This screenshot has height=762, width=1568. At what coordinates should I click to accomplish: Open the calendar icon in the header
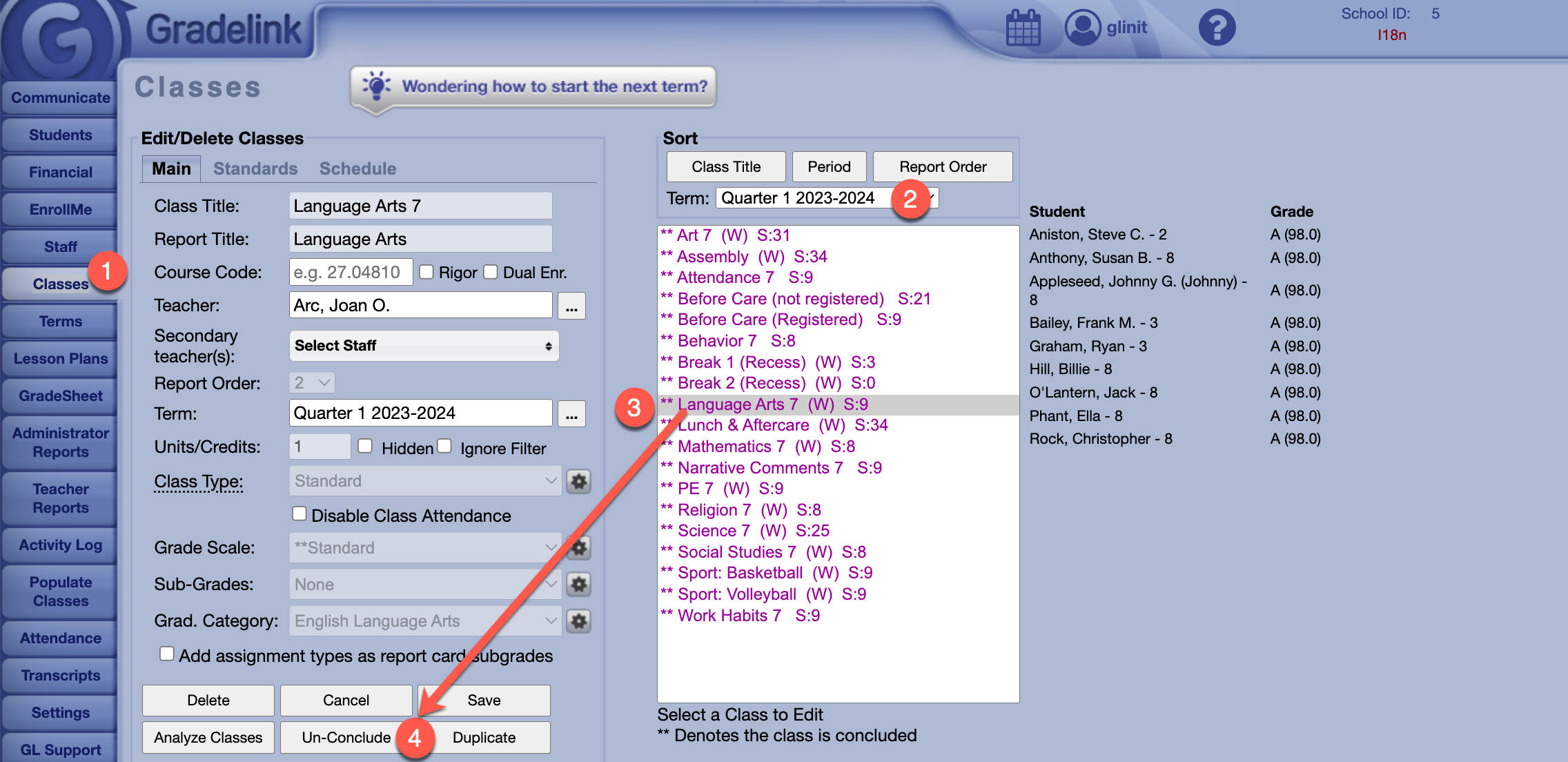(x=1022, y=27)
